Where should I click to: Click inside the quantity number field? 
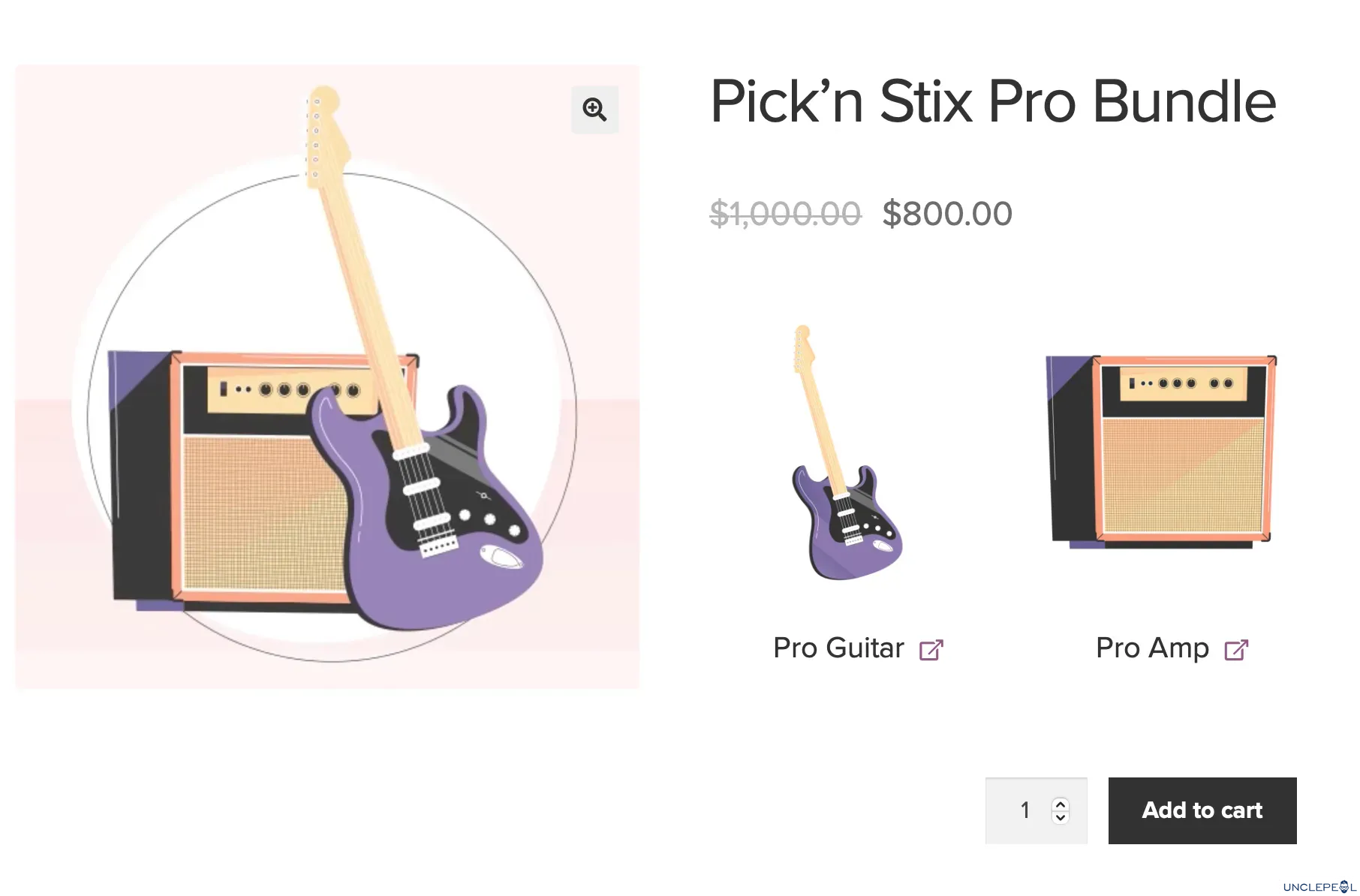1025,810
